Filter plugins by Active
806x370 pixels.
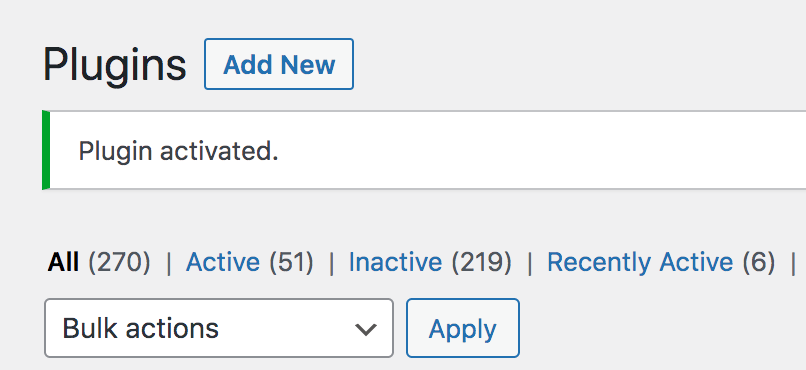coord(223,262)
